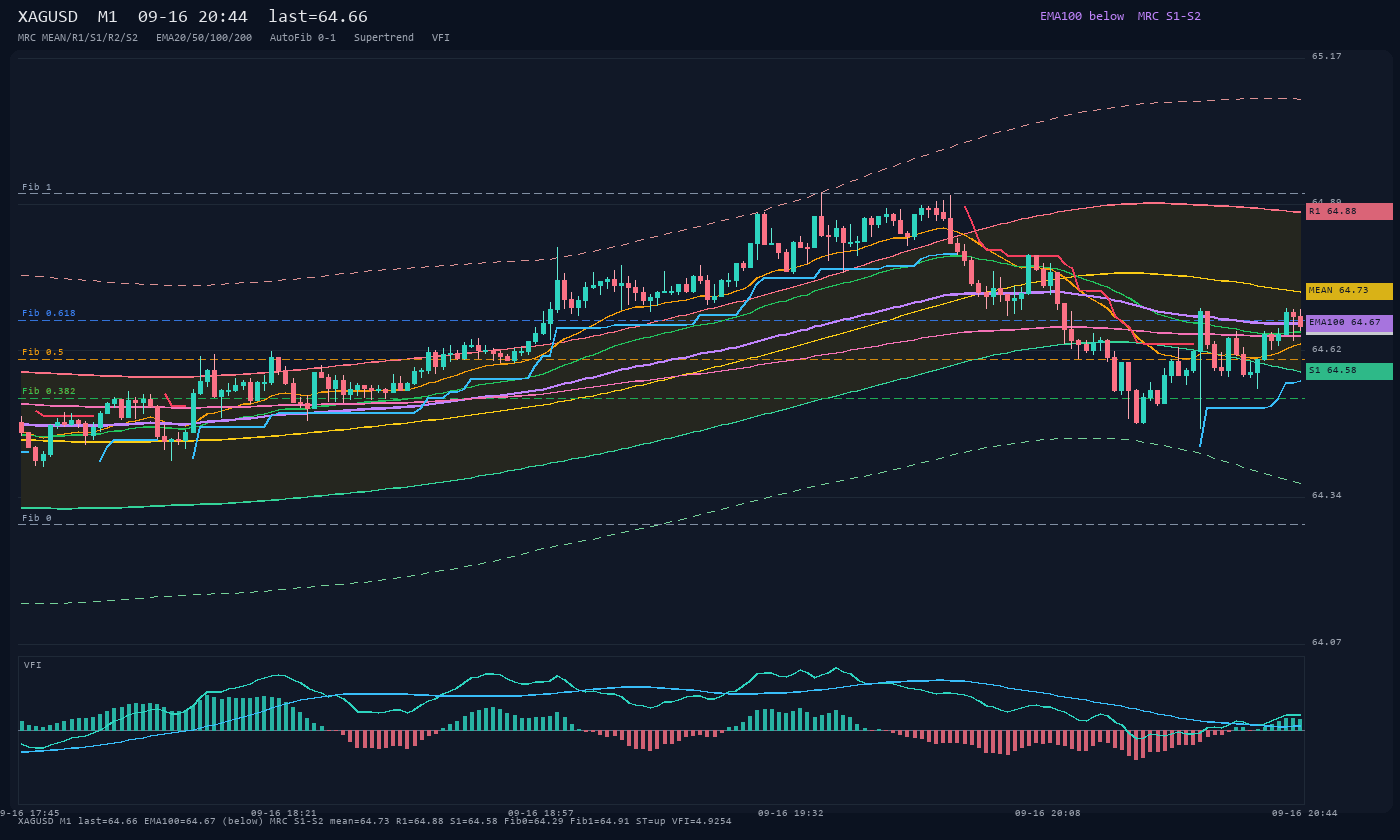Click the 09-16 19:32 time axis label

791,813
